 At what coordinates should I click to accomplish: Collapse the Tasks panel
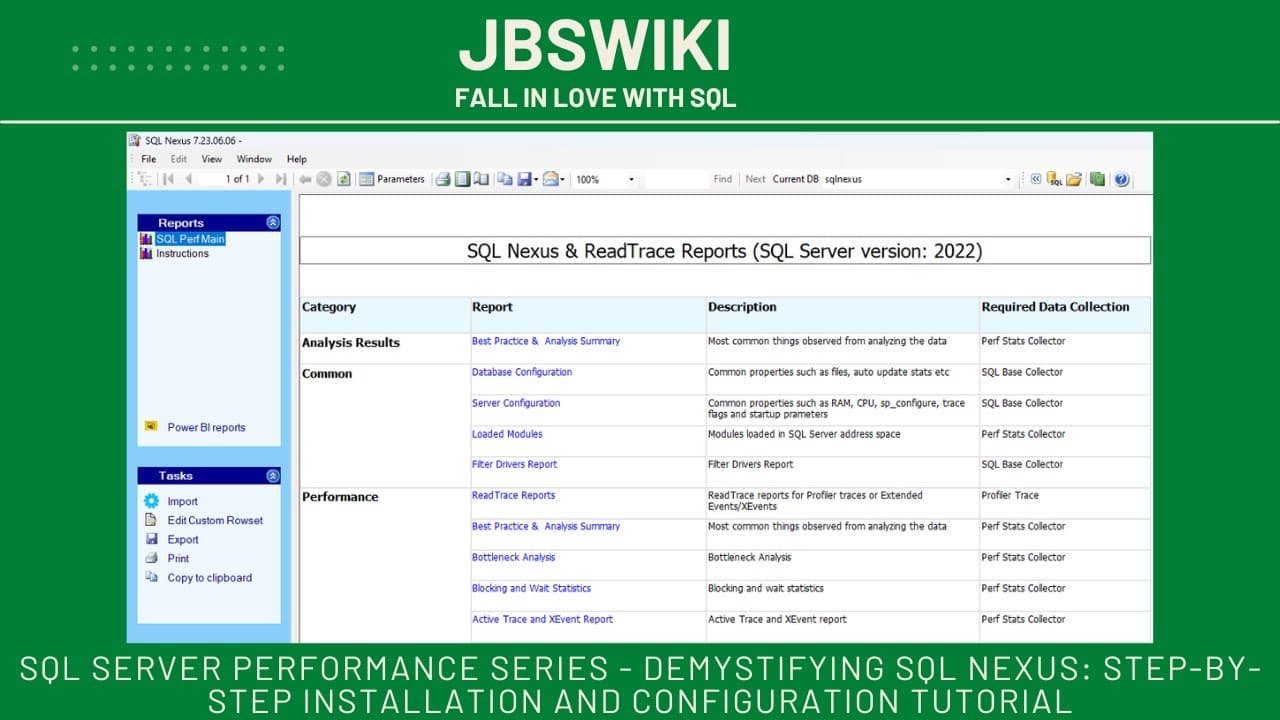273,476
